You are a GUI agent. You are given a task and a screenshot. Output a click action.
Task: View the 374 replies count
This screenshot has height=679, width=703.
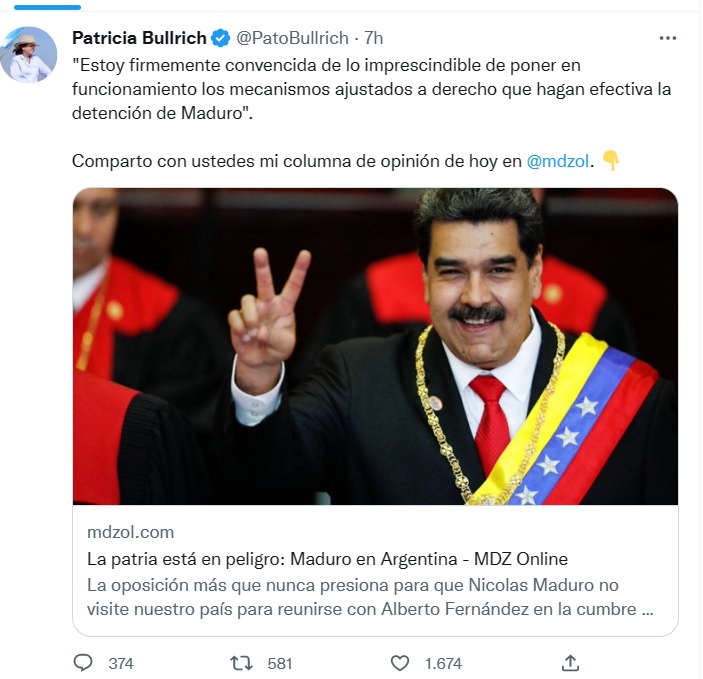pyautogui.click(x=121, y=663)
